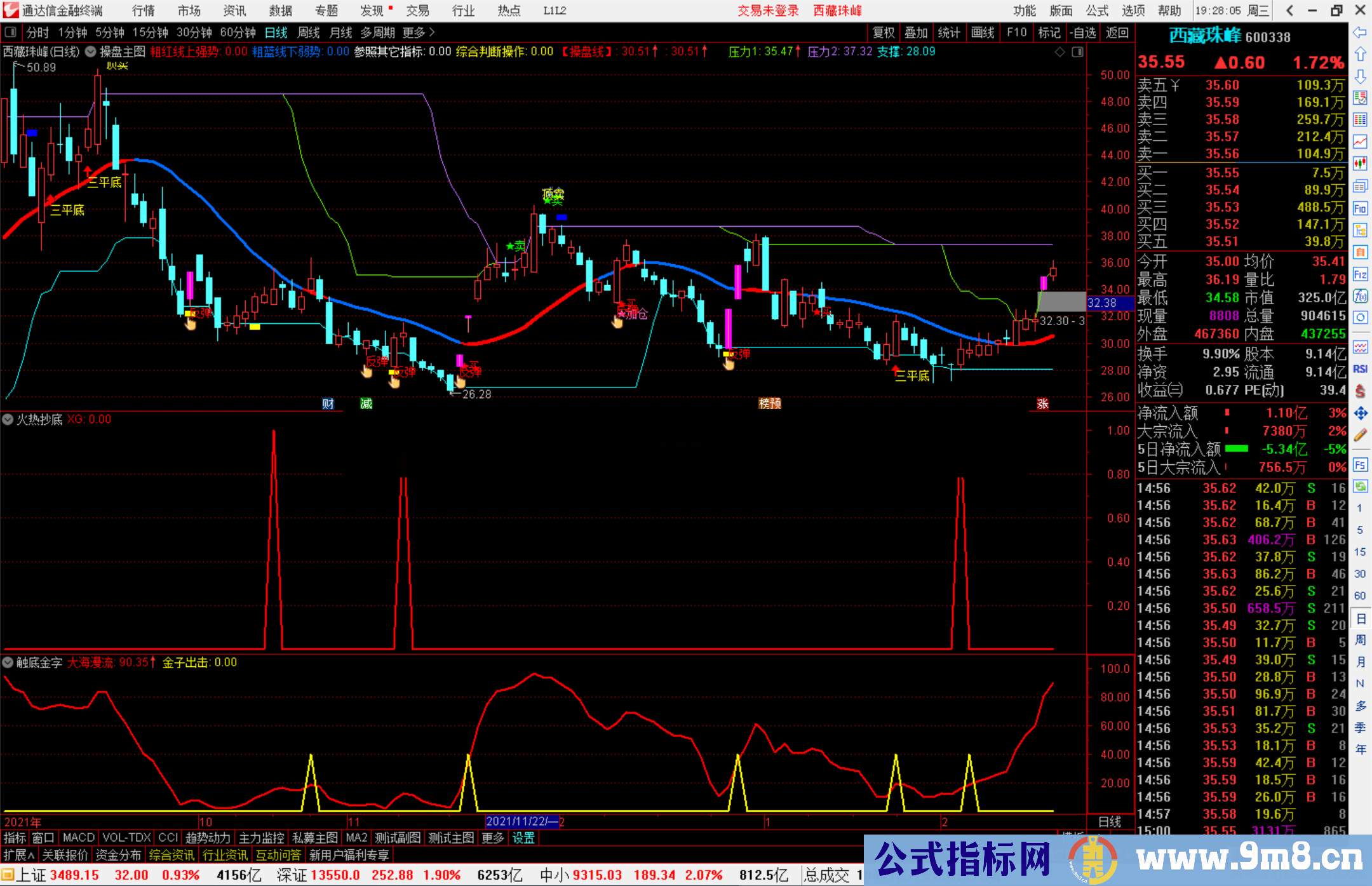The image size is (1372, 886).
Task: Click the RSI indicator sidebar icon
Action: pyautogui.click(x=1360, y=369)
